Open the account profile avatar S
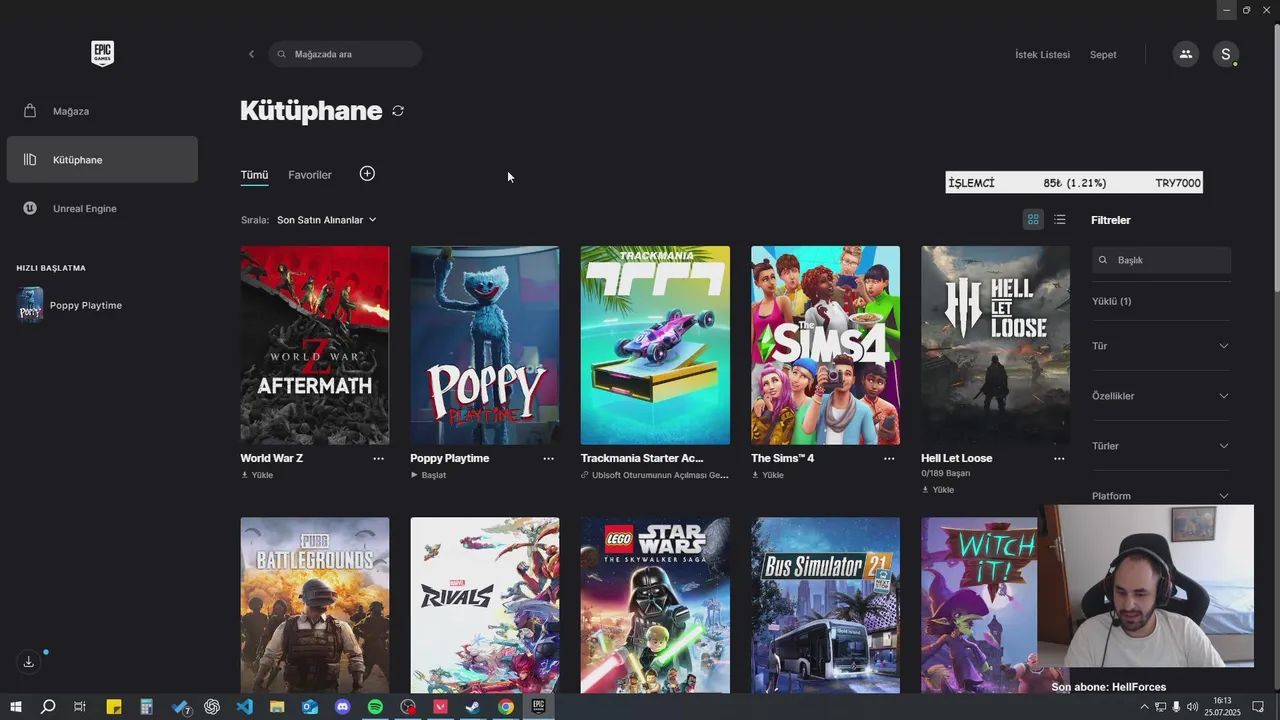The image size is (1280, 720). [x=1226, y=54]
